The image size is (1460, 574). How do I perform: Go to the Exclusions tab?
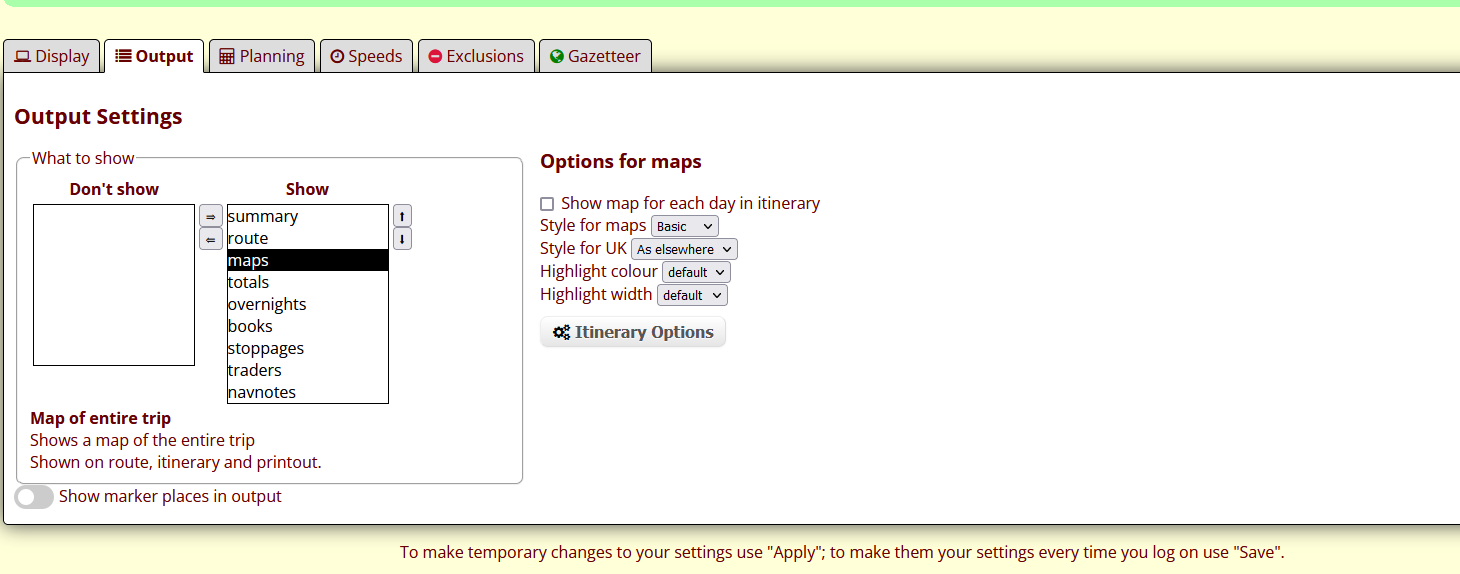tap(476, 56)
